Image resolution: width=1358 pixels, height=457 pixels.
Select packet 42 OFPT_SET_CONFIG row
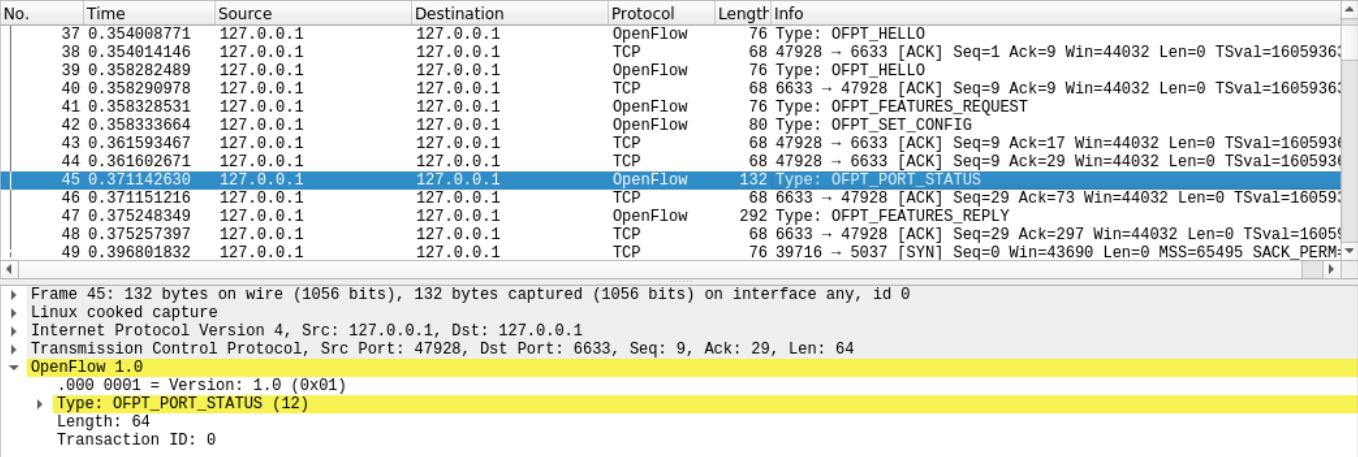(x=600, y=125)
